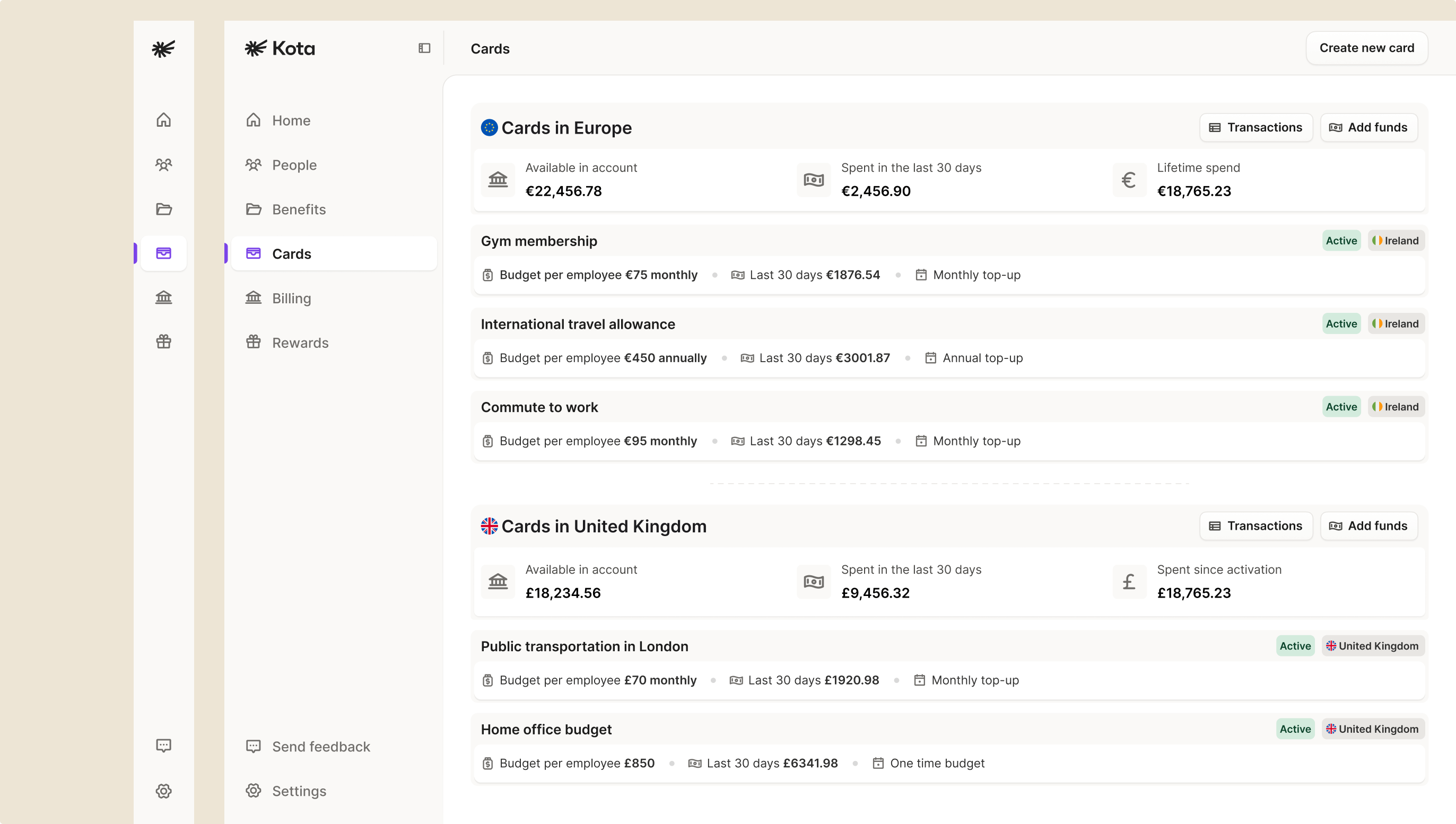Click the Rewards gift icon in the rail
The width and height of the screenshot is (1456, 824).
click(x=163, y=342)
